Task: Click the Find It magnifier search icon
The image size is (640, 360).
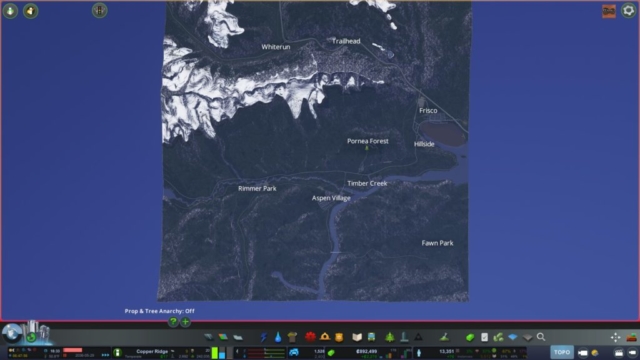Action: (x=541, y=337)
